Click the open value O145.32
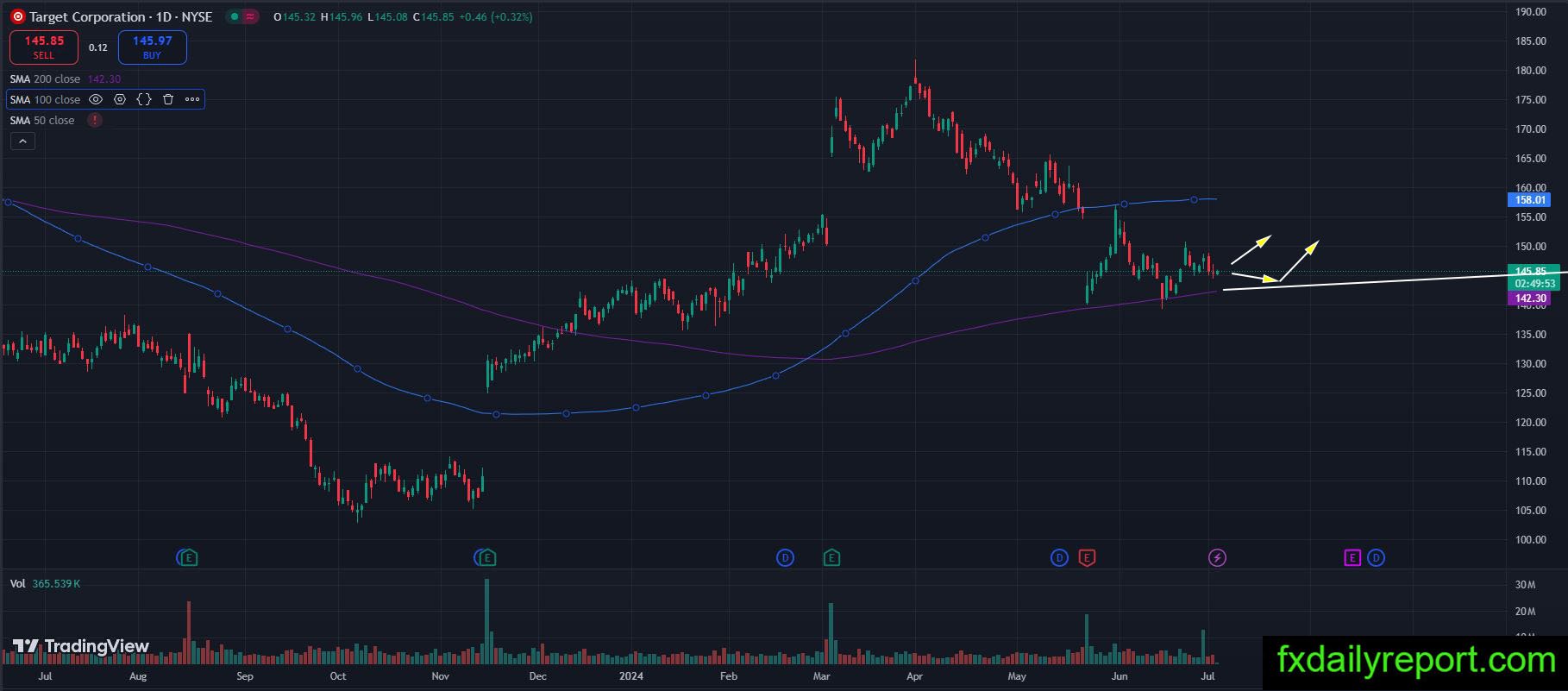The height and width of the screenshot is (691, 1568). point(295,16)
